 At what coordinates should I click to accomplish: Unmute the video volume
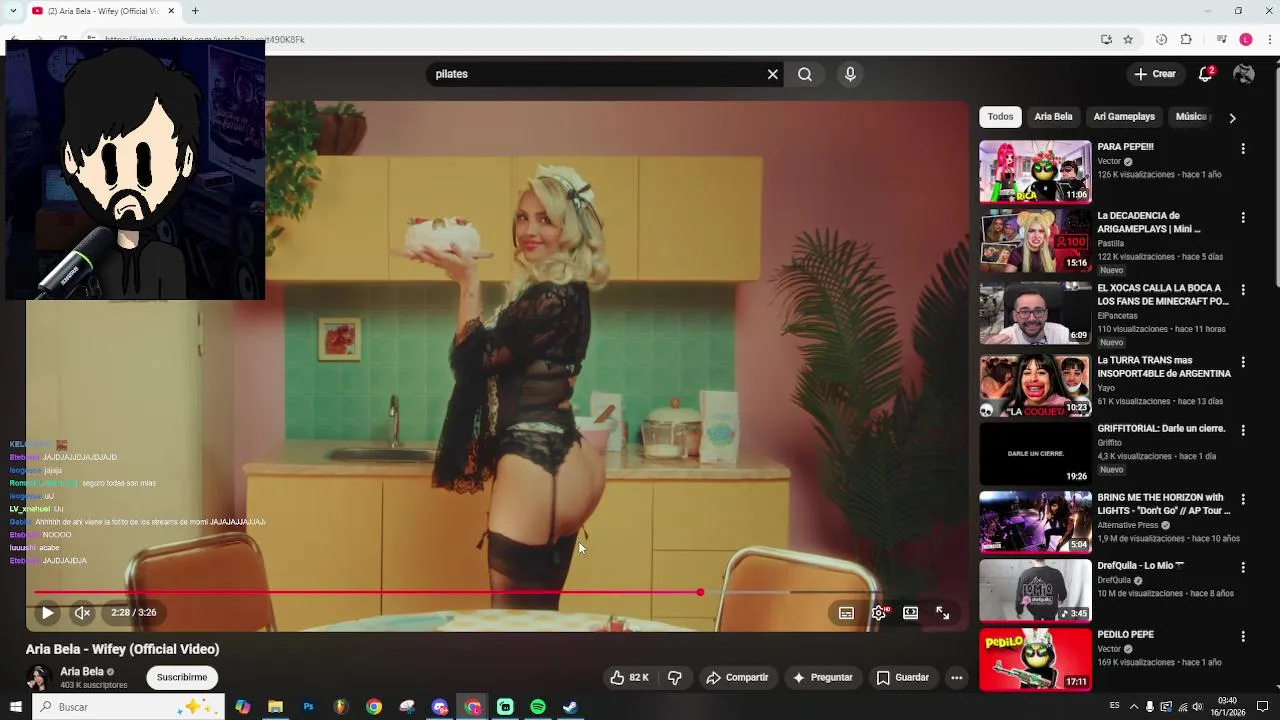click(x=82, y=613)
